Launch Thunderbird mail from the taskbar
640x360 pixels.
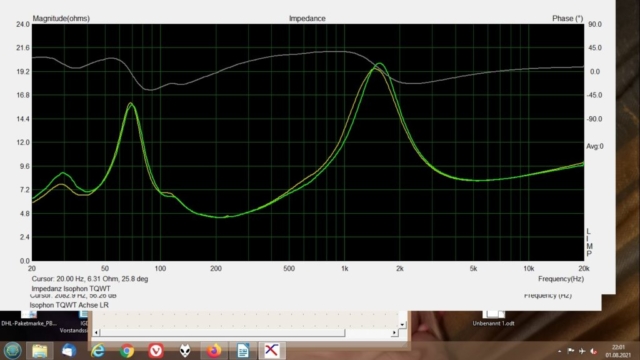[69, 351]
